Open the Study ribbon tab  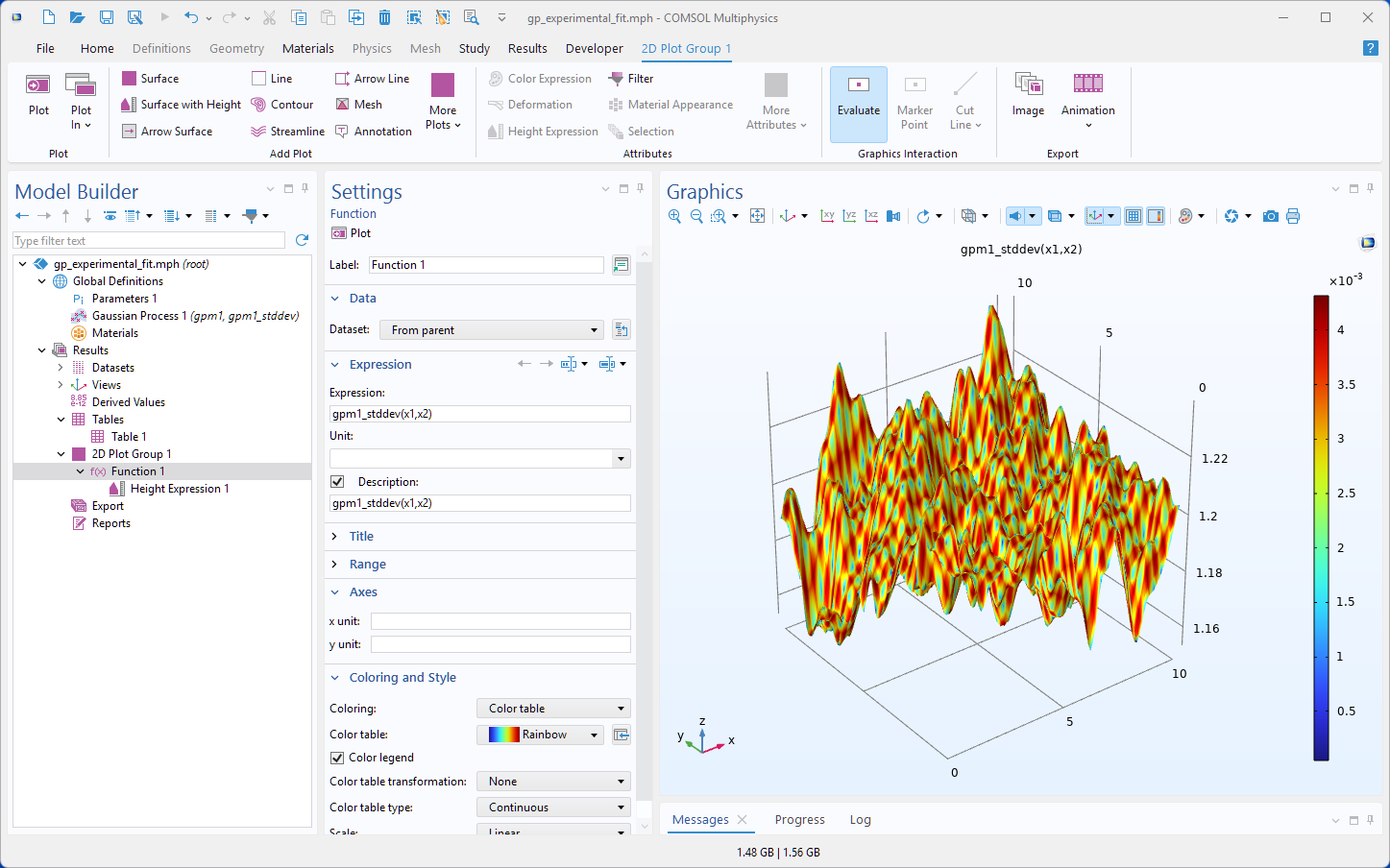coord(475,48)
